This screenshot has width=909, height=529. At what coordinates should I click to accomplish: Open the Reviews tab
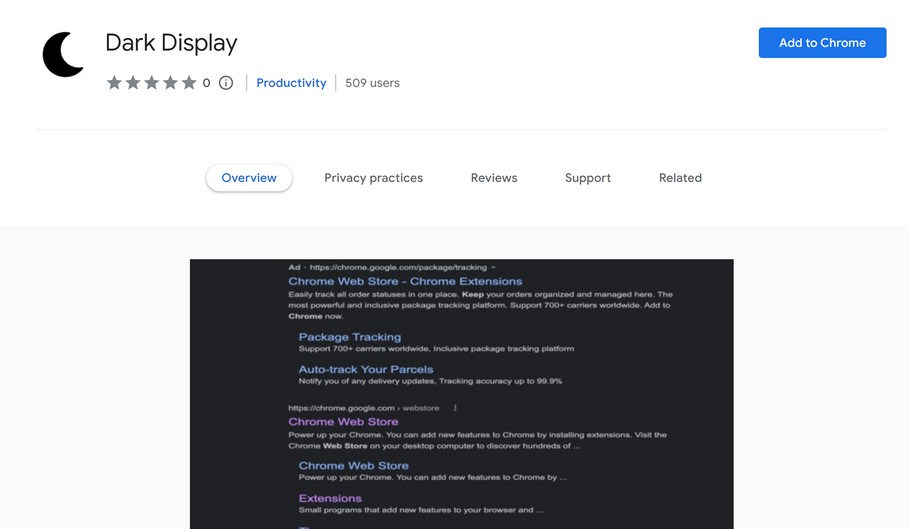tap(494, 178)
